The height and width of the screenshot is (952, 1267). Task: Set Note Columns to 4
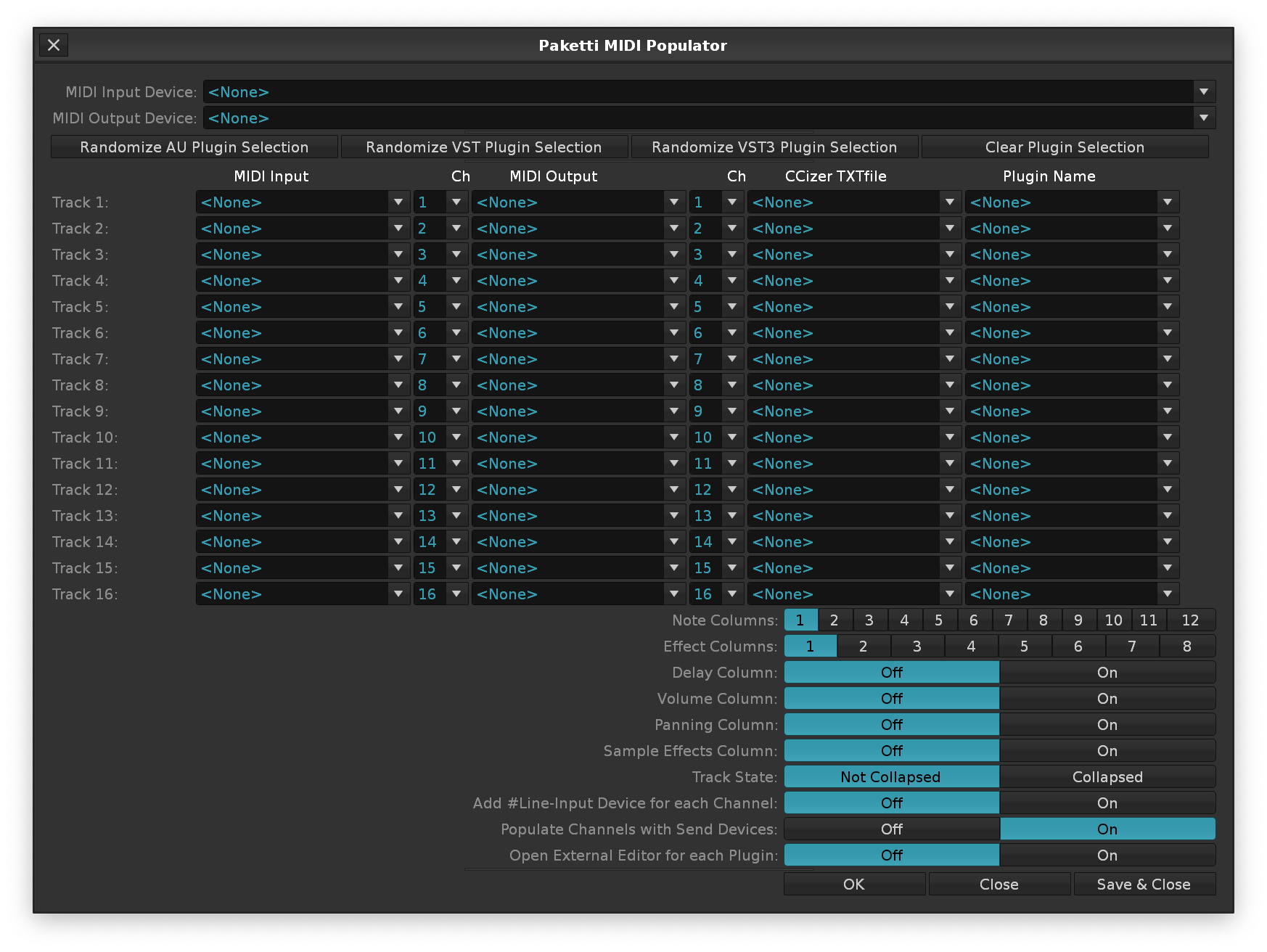click(x=905, y=620)
